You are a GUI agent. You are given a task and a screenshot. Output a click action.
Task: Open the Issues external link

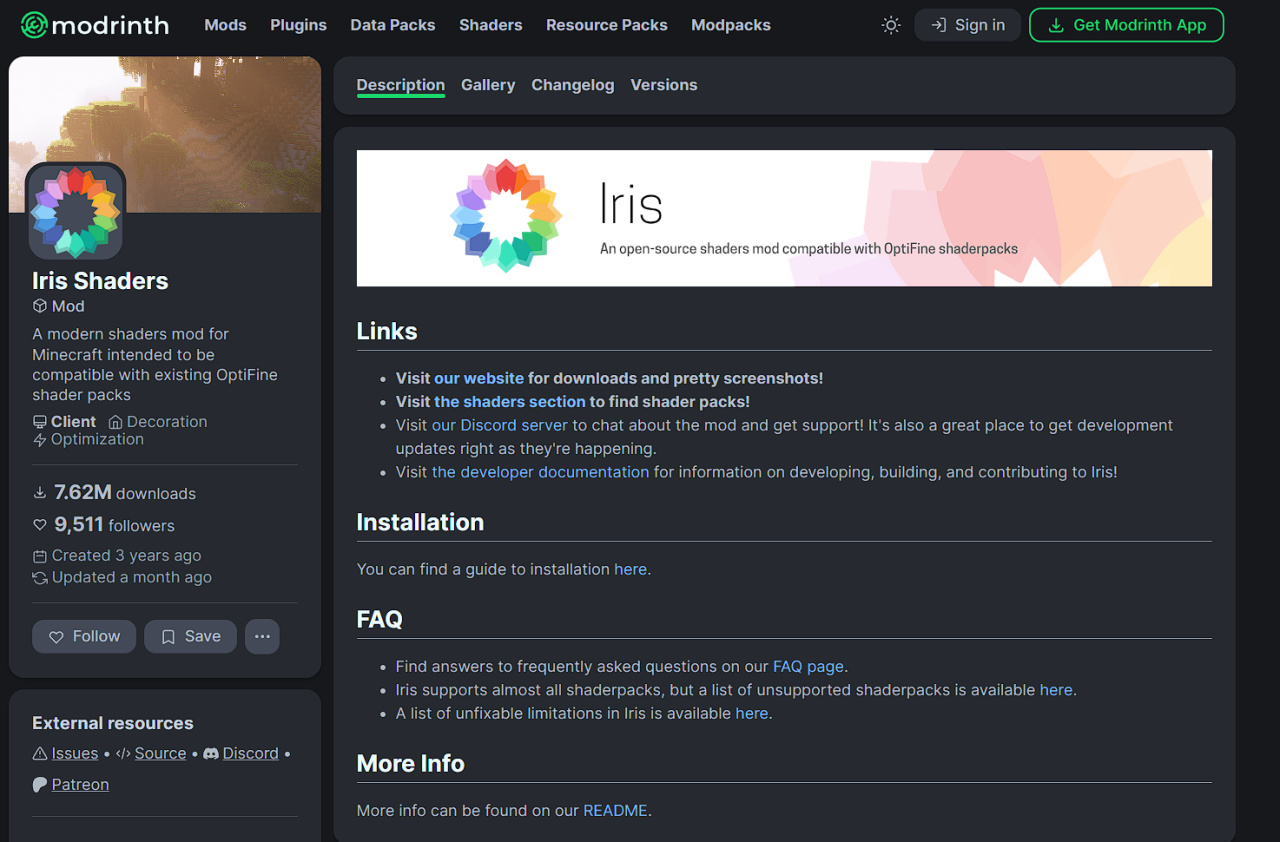coord(75,753)
